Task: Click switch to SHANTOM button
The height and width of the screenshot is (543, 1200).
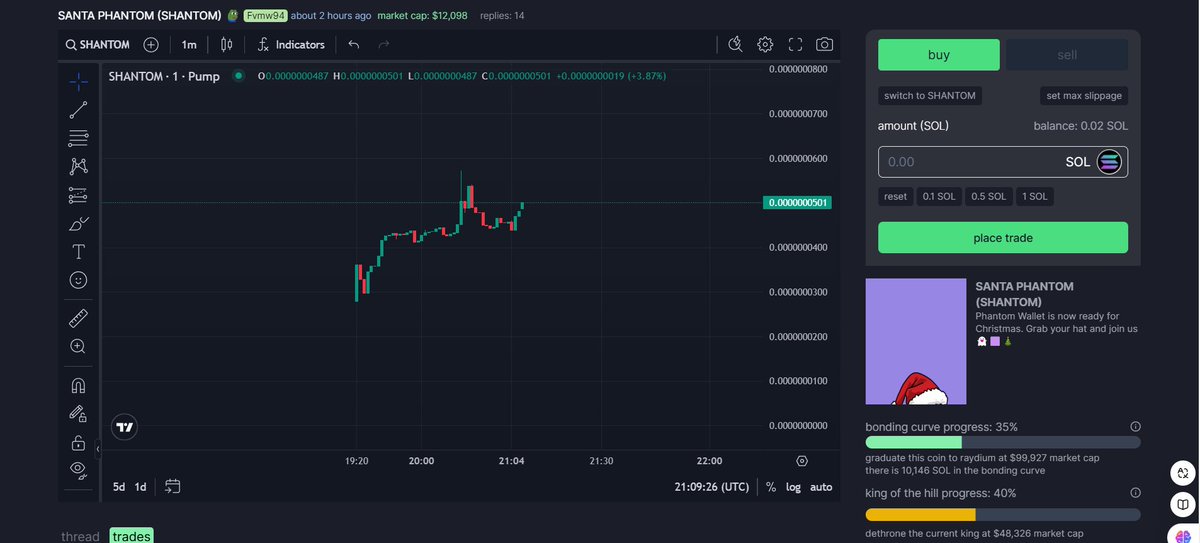Action: (x=930, y=96)
